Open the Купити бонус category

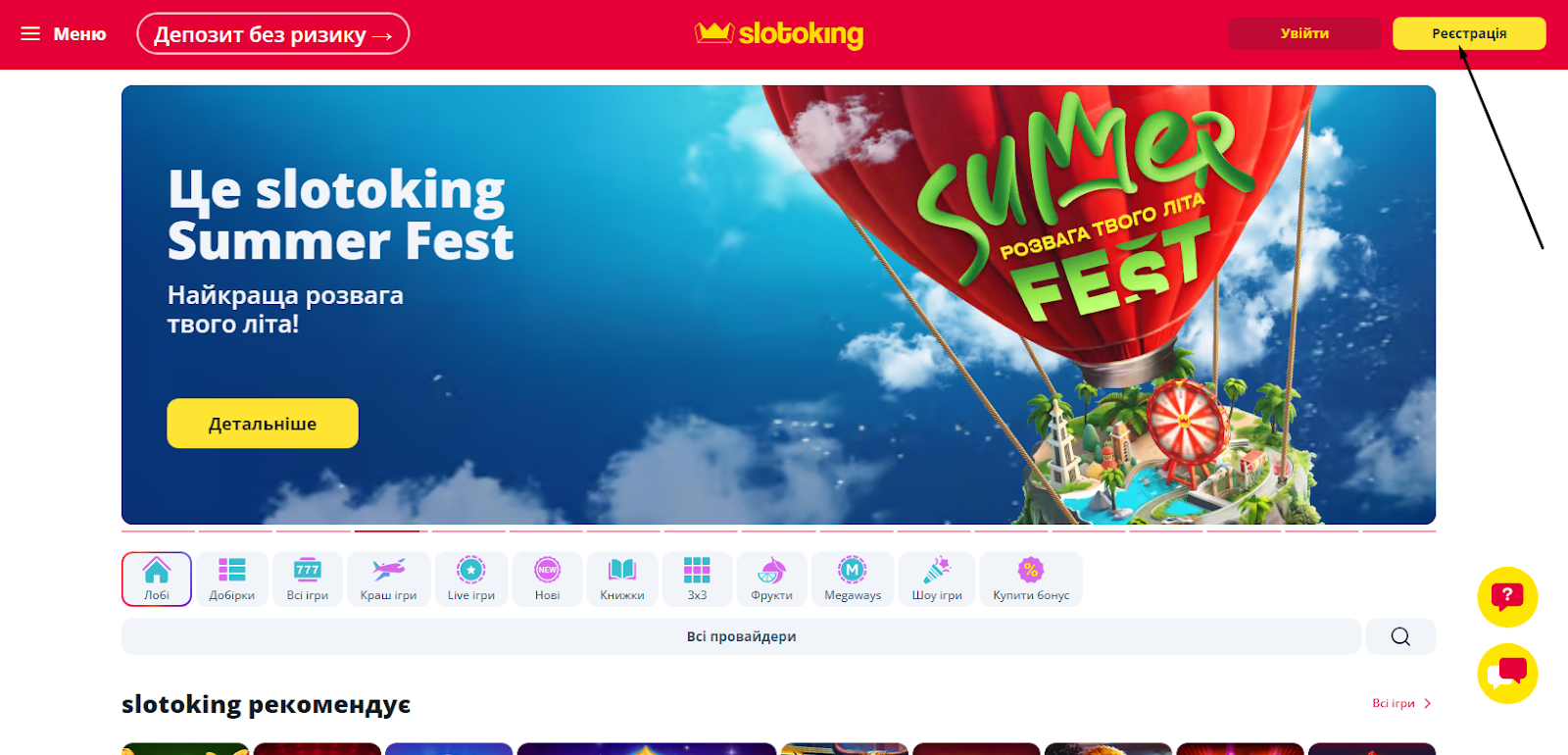point(1031,579)
